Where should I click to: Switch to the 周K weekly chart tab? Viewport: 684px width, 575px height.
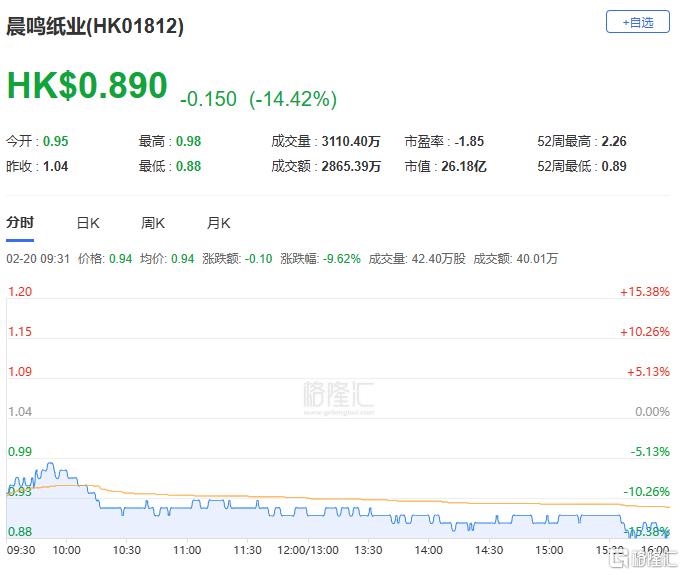click(x=153, y=223)
